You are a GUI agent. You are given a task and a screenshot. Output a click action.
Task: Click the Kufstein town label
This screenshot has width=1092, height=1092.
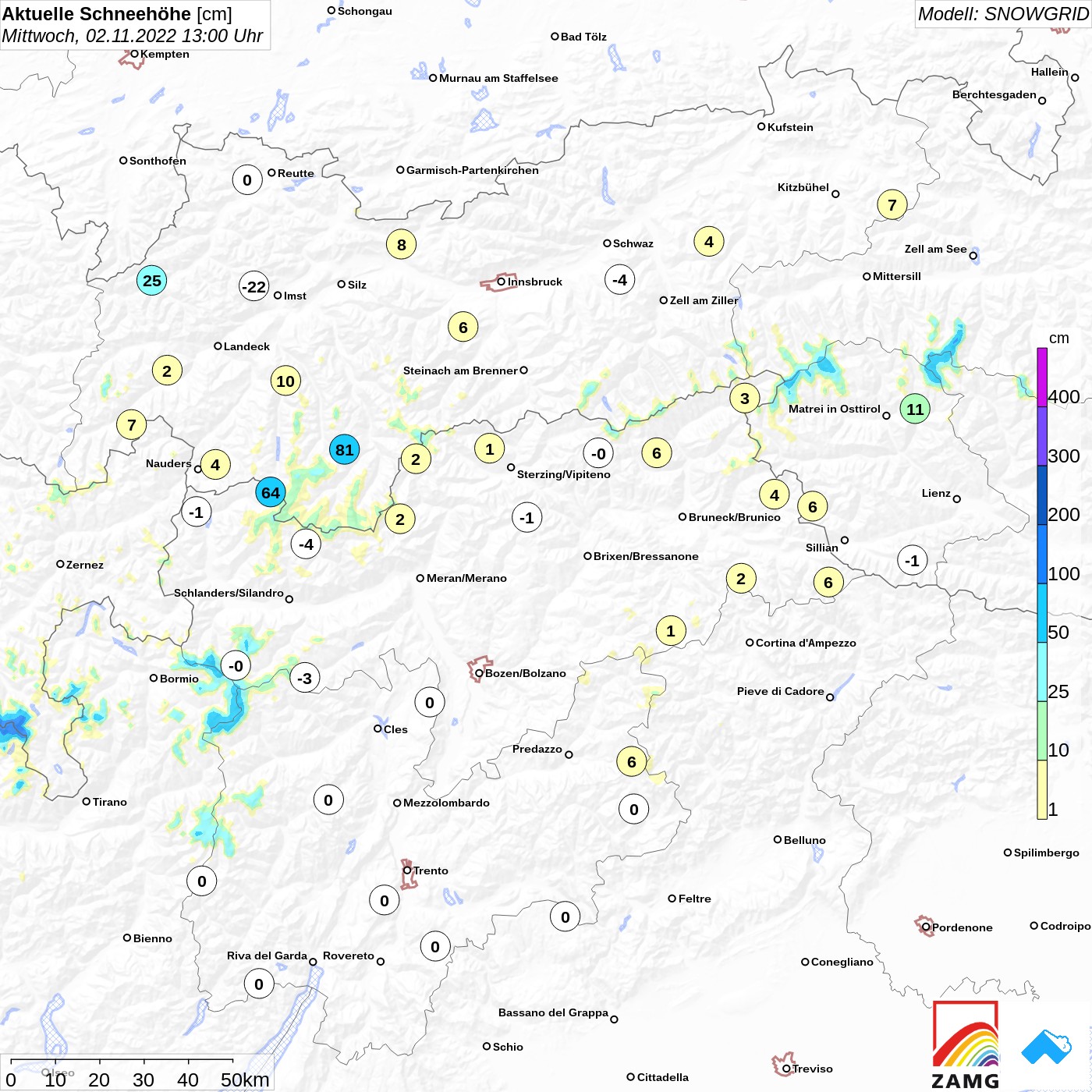coord(790,127)
